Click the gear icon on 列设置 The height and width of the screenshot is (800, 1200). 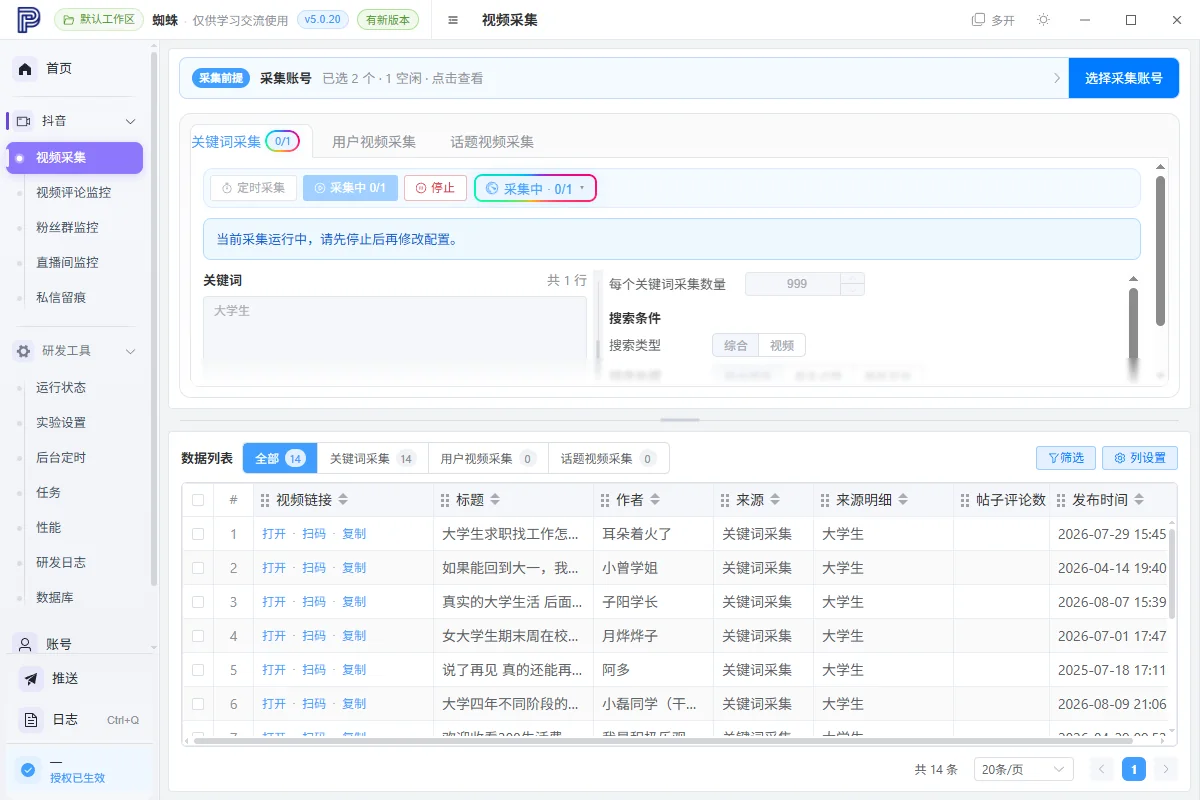[1120, 458]
